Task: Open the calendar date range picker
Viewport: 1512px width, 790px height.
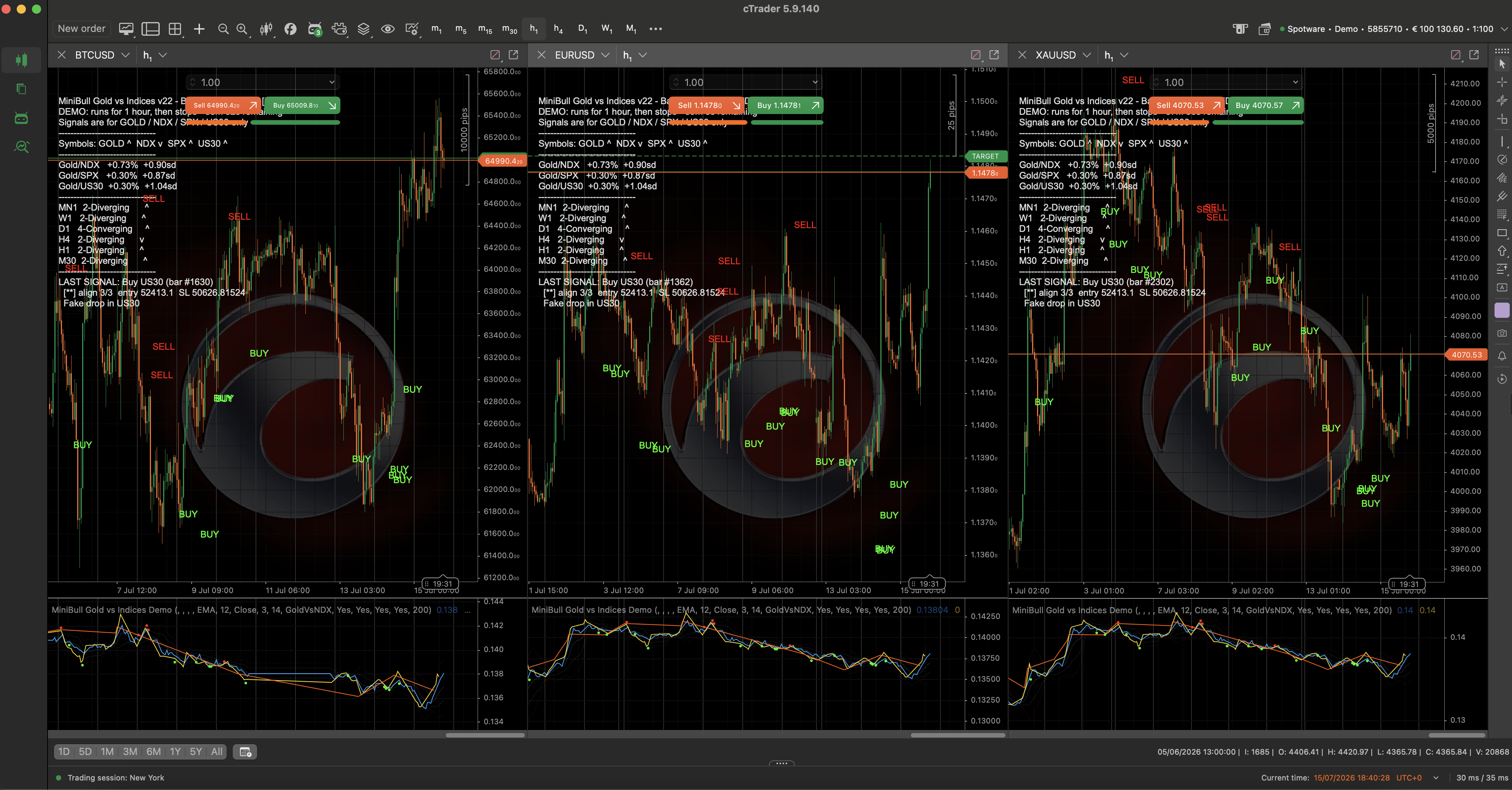Action: click(245, 752)
